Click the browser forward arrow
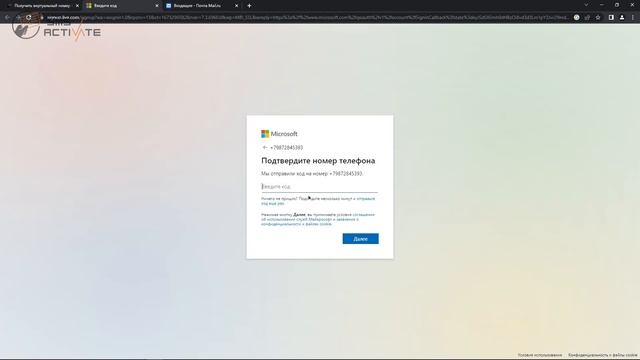 pos(18,18)
